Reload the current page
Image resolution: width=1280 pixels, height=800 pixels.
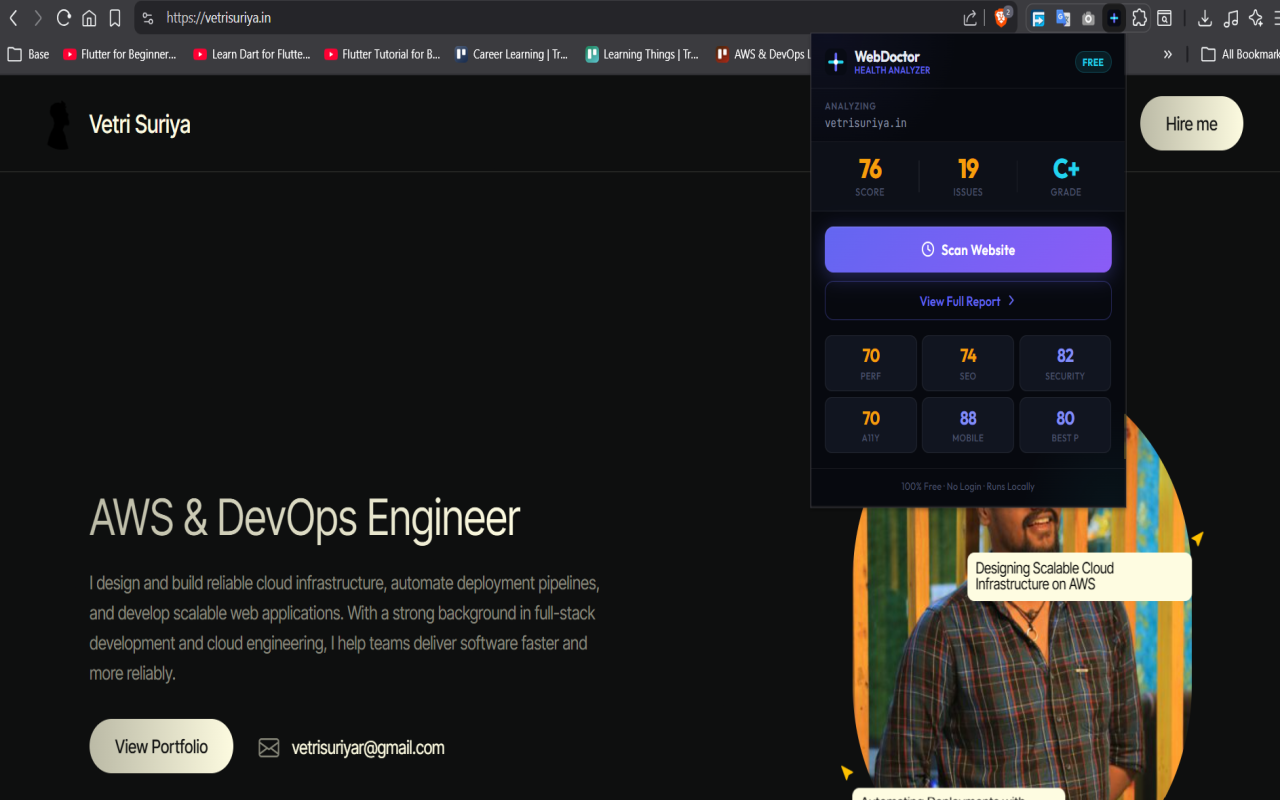(64, 18)
